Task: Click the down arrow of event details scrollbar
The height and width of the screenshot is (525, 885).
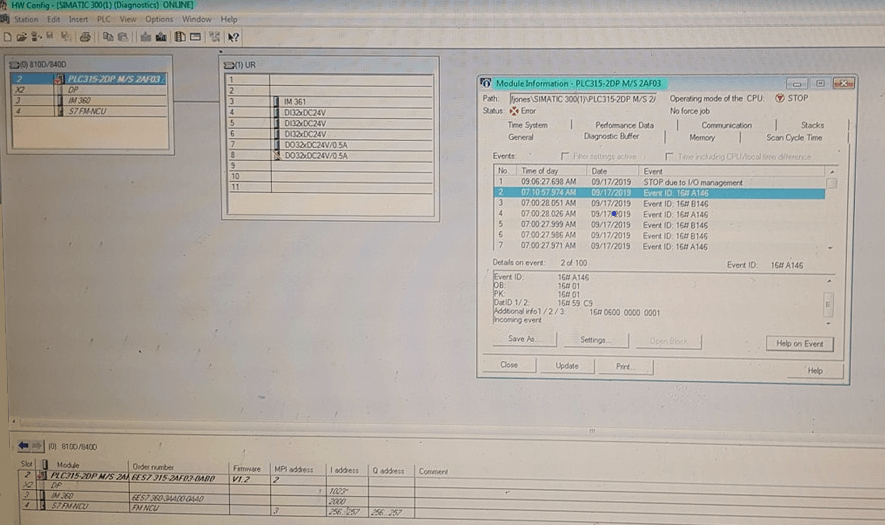Action: pos(828,323)
